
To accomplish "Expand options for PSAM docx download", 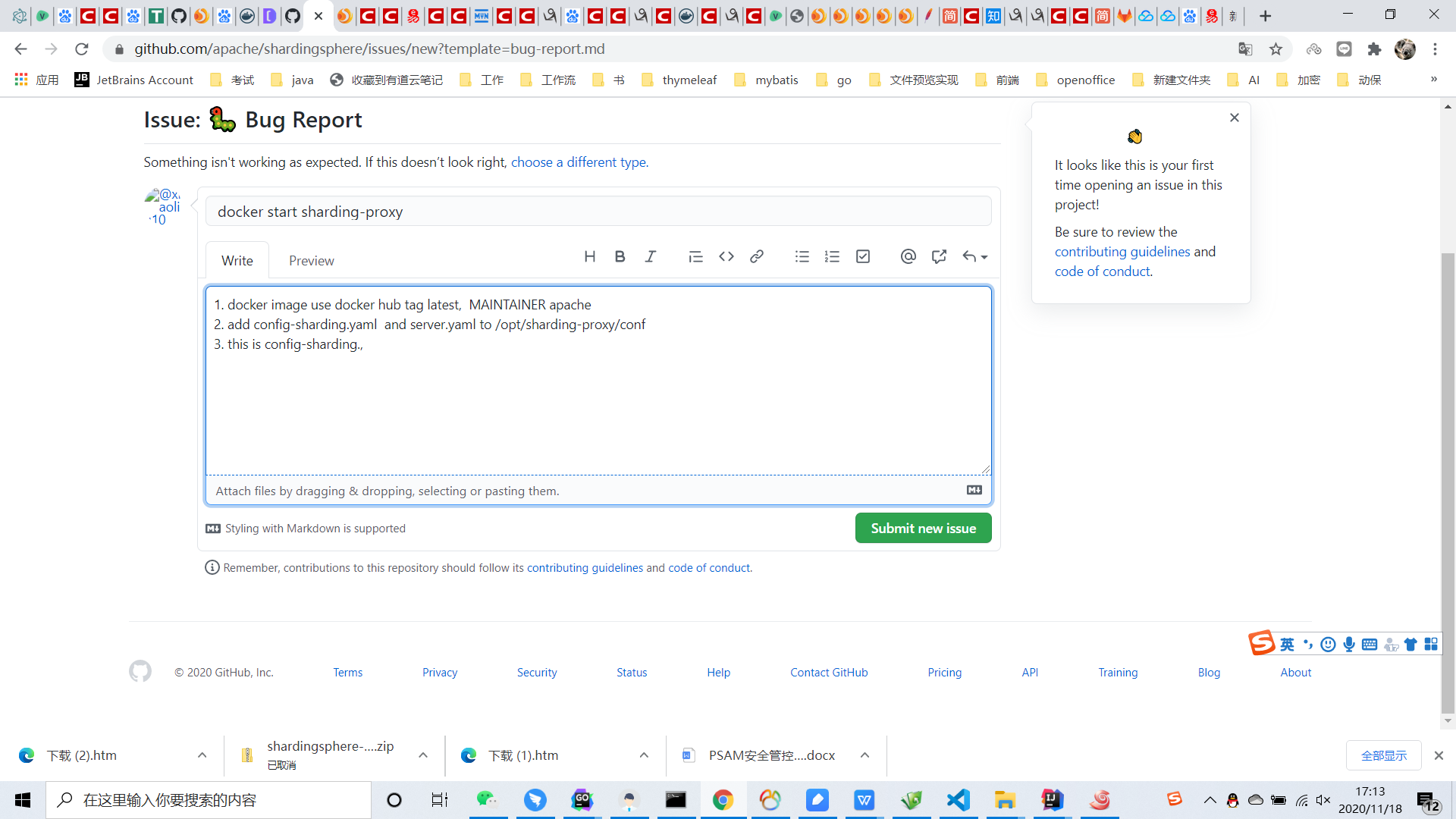I will click(x=864, y=755).
